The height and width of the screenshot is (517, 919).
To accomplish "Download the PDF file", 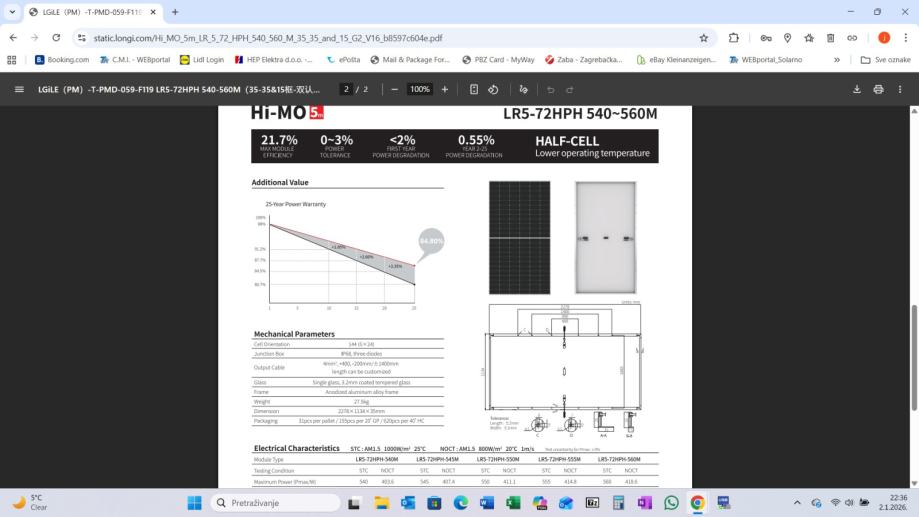I will pos(857,89).
